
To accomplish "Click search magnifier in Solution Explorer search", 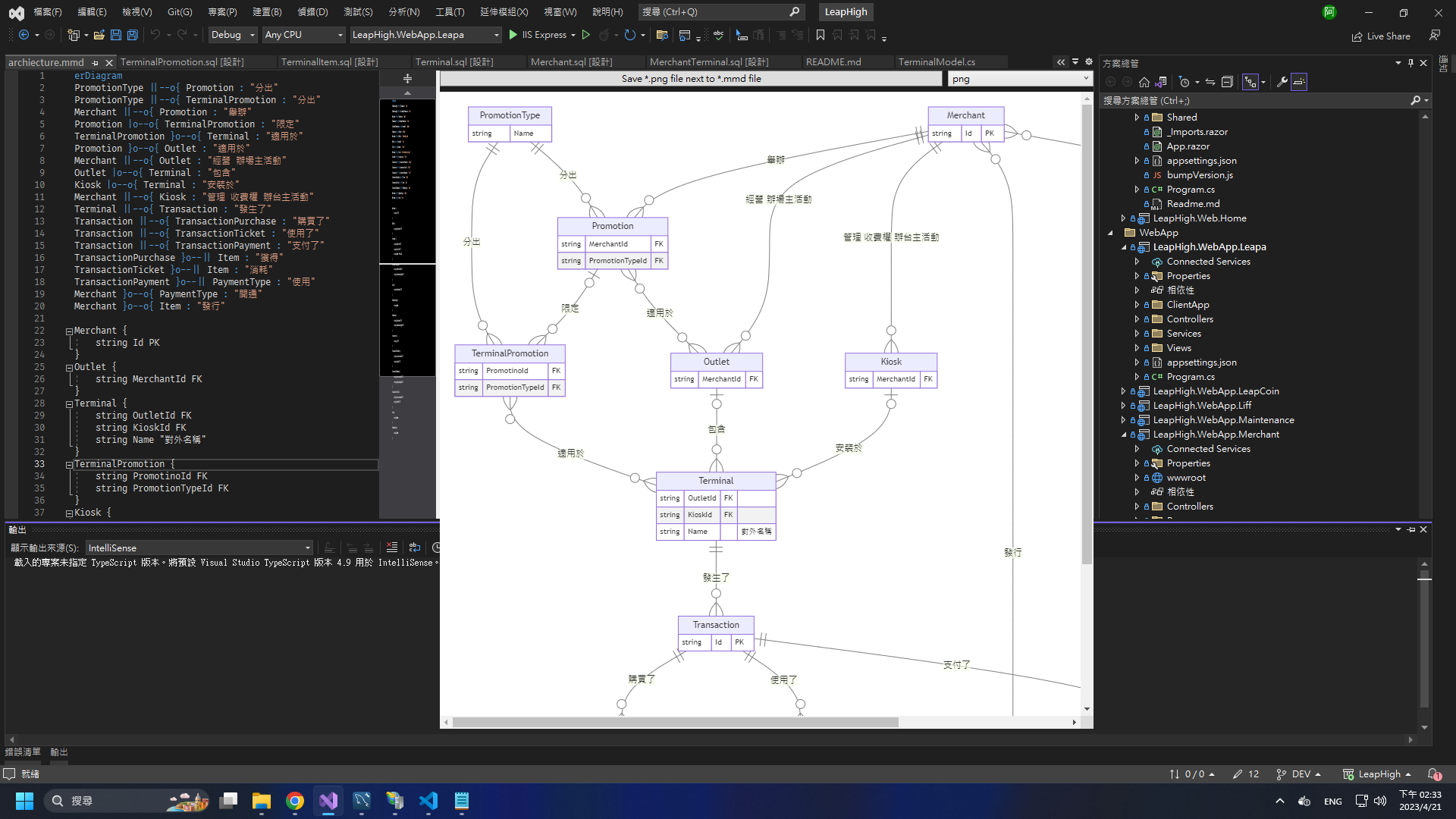I will coord(1415,100).
